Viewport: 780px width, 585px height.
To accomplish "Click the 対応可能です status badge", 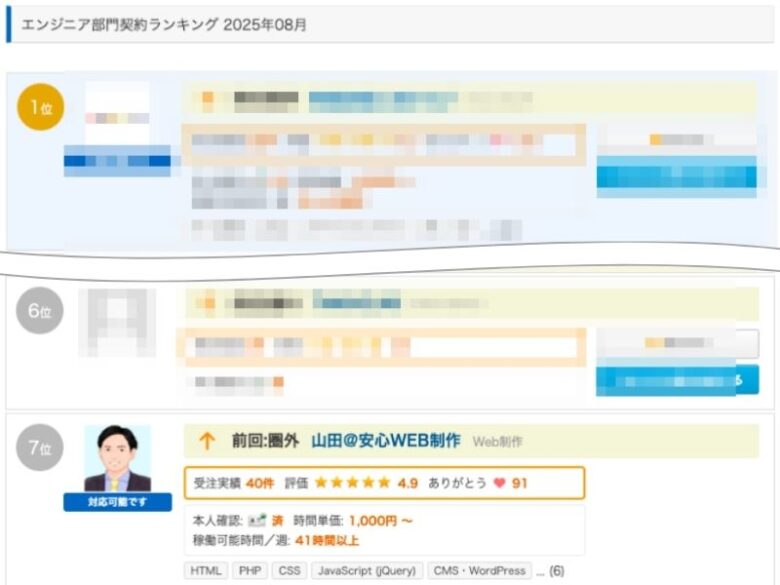I will (x=117, y=502).
